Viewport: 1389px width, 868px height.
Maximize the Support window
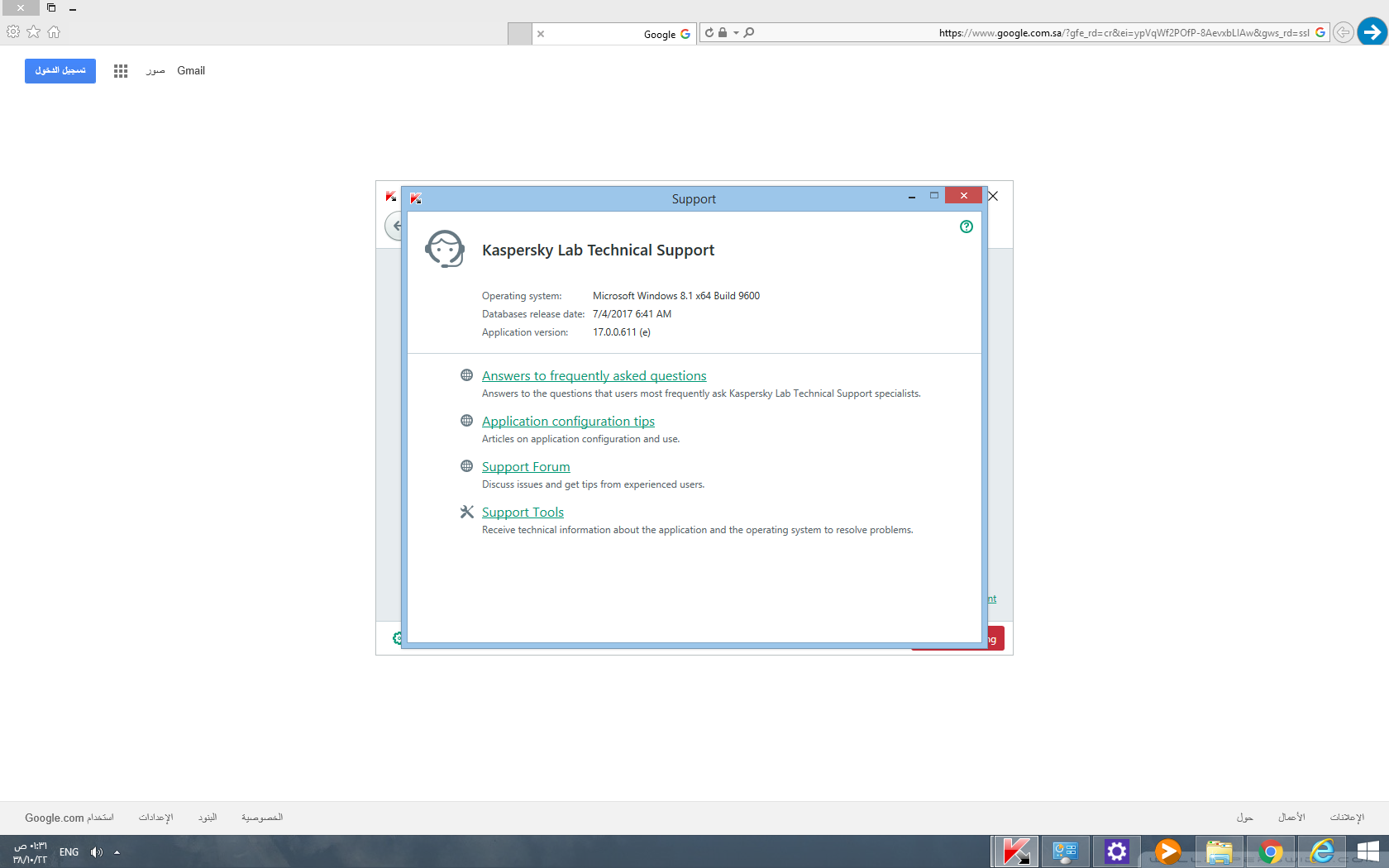(x=934, y=196)
